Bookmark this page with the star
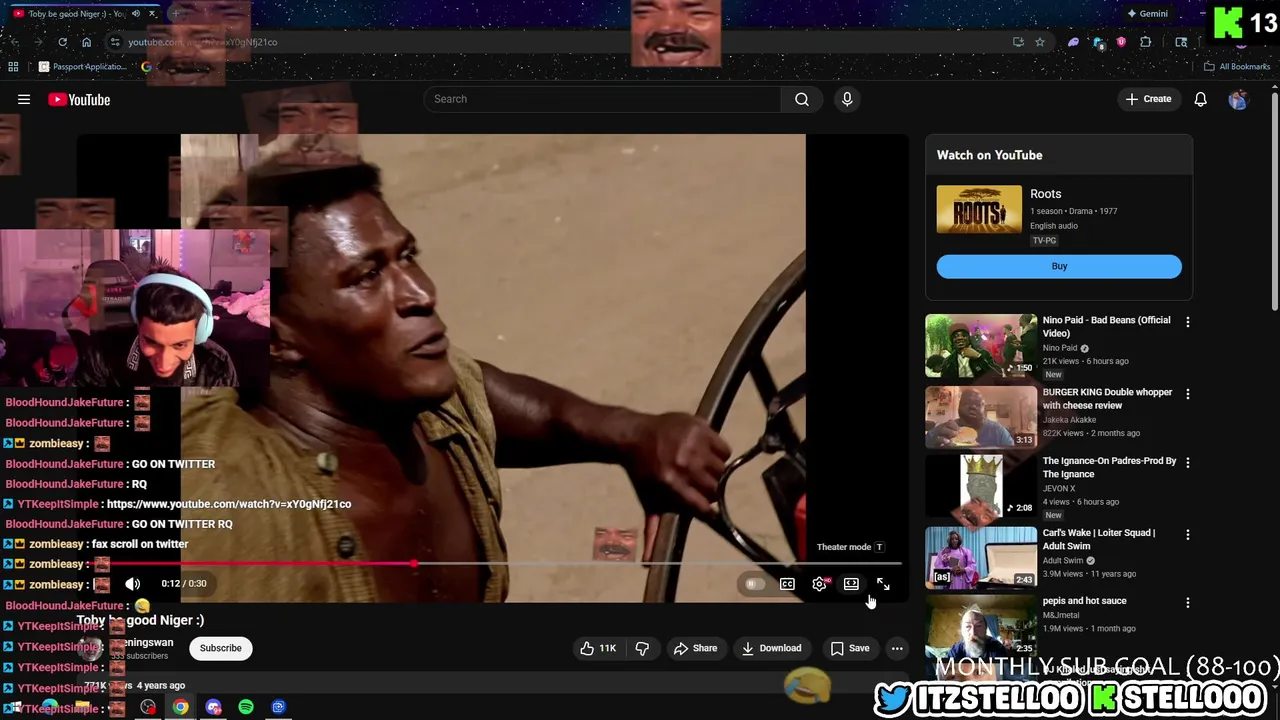The image size is (1280, 720). (x=1040, y=42)
